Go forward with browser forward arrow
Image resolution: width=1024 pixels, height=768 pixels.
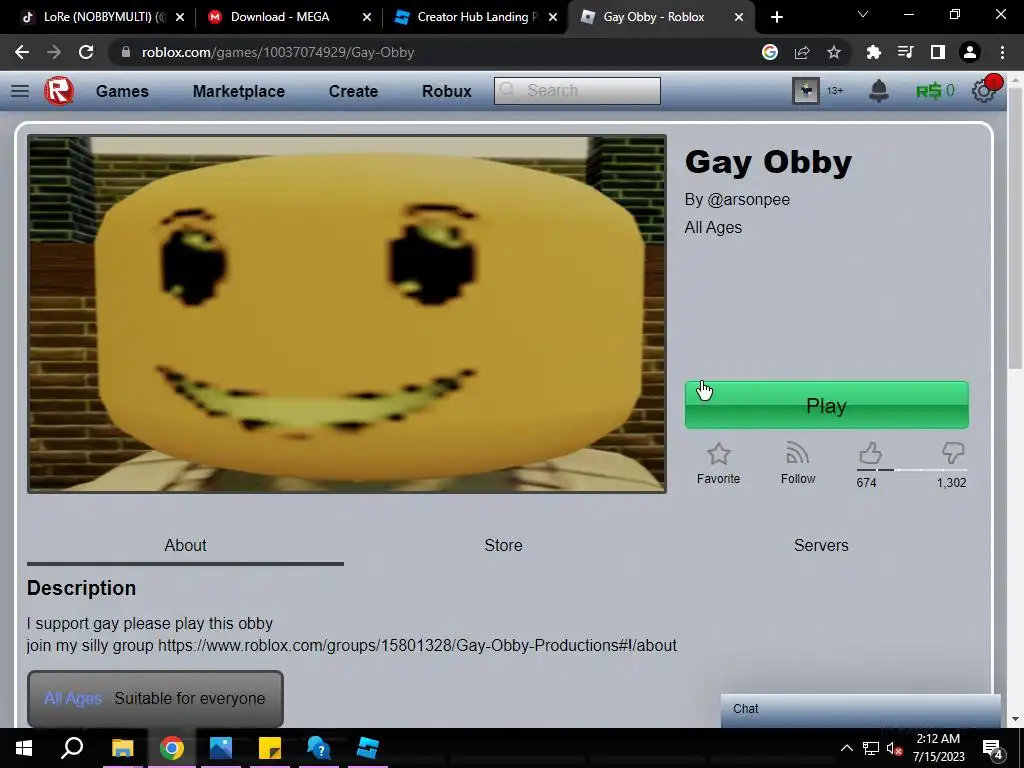54,52
